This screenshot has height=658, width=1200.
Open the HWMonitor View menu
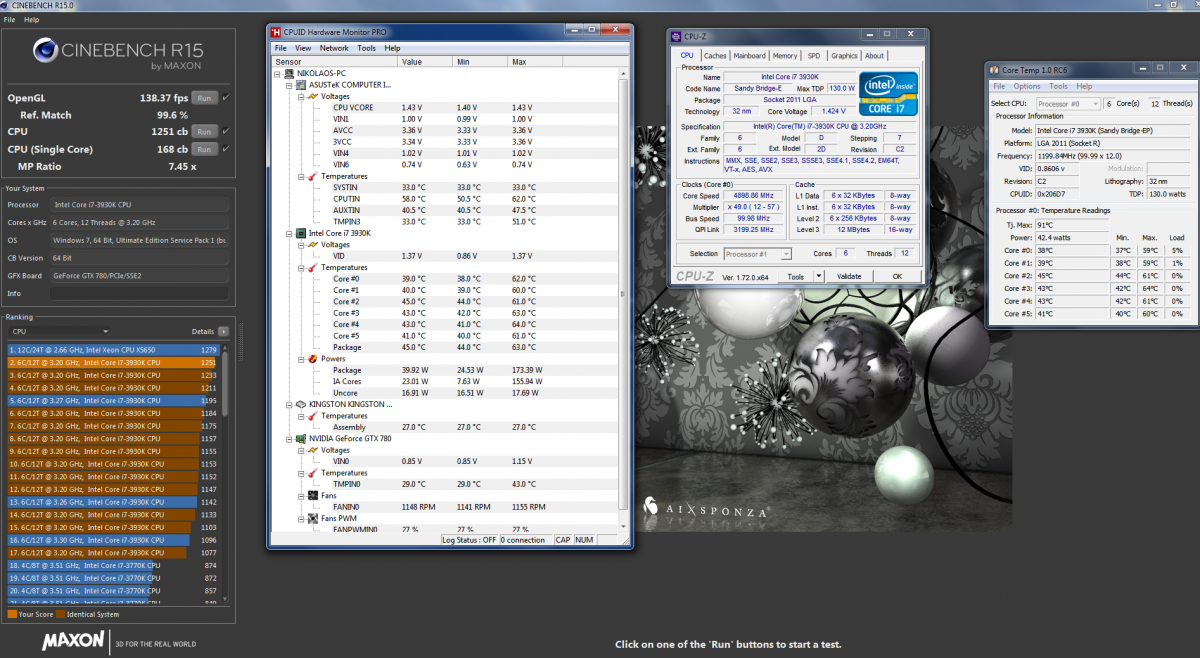[x=303, y=48]
